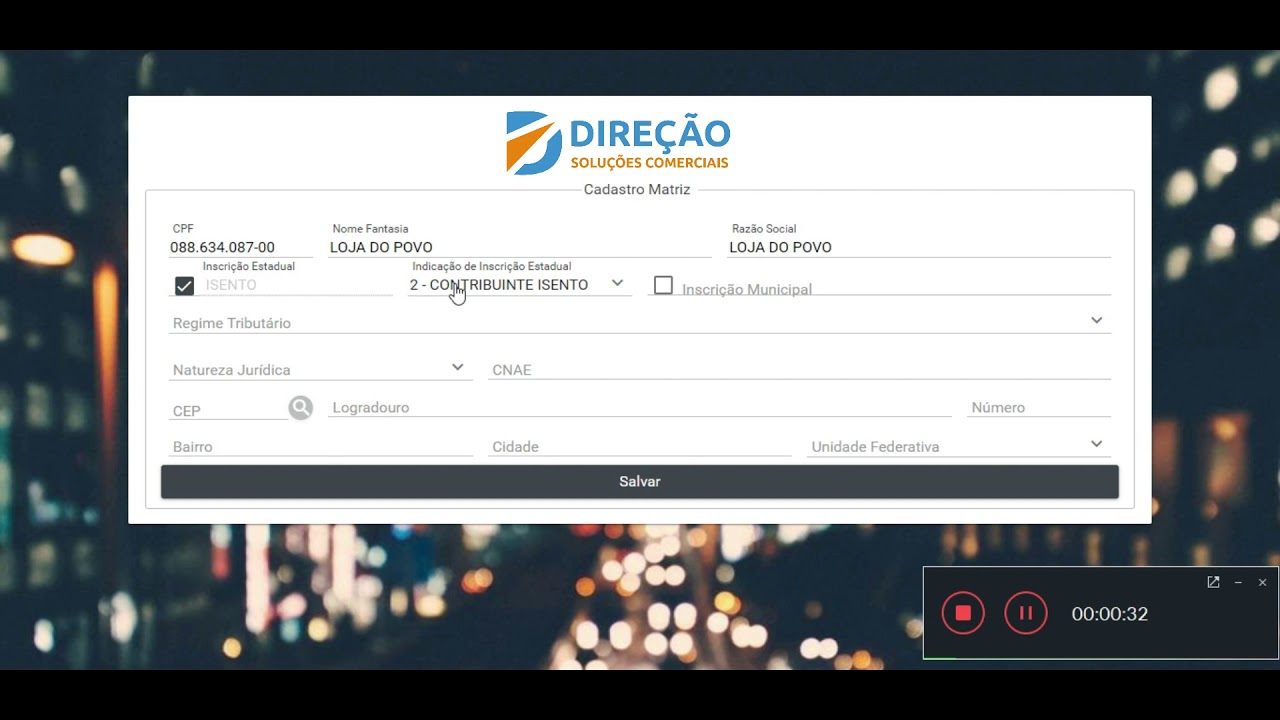Click the Logradouro input field
The height and width of the screenshot is (720, 1280).
[x=640, y=407]
